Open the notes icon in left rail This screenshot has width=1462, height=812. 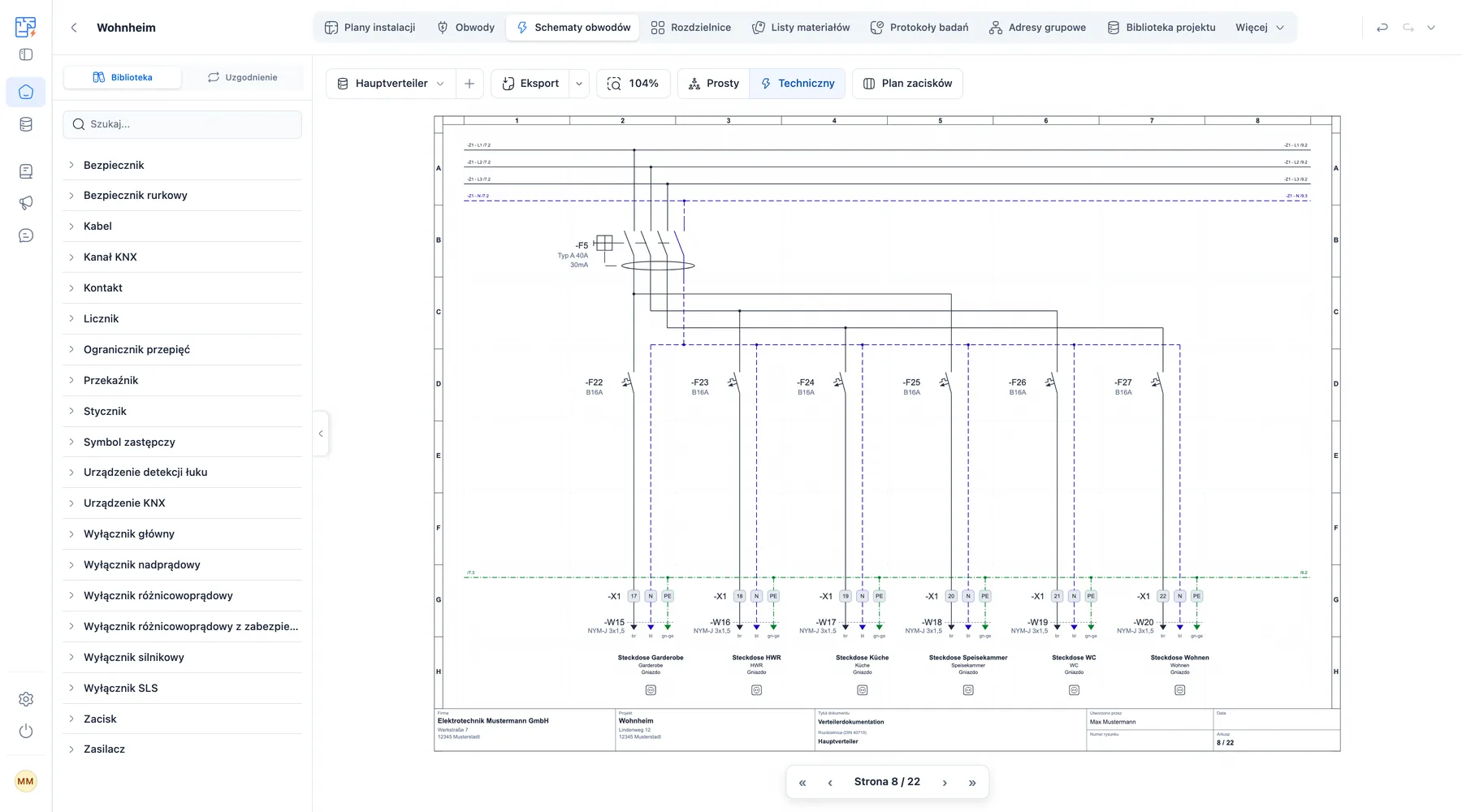click(26, 171)
